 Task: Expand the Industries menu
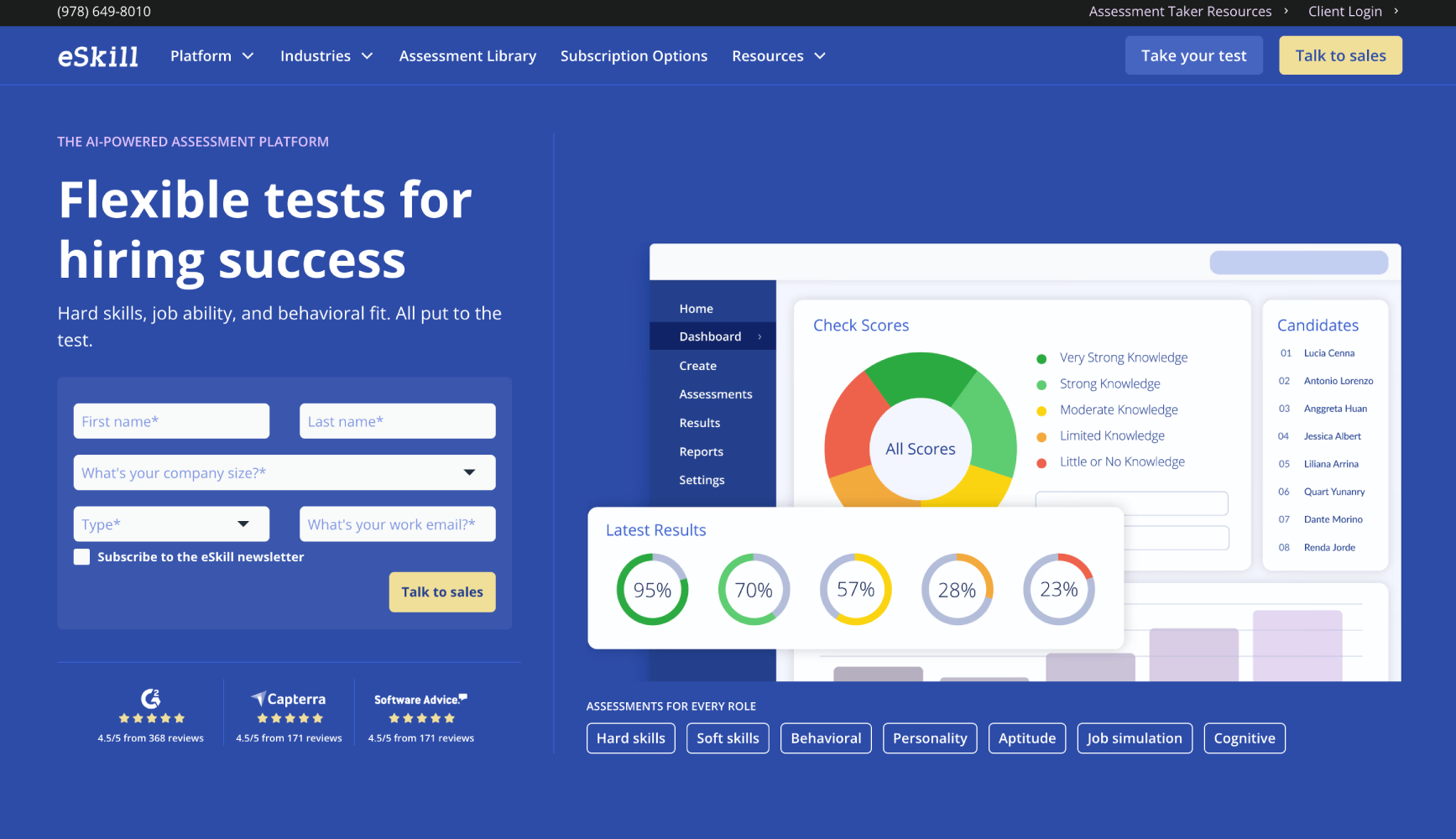coord(326,56)
